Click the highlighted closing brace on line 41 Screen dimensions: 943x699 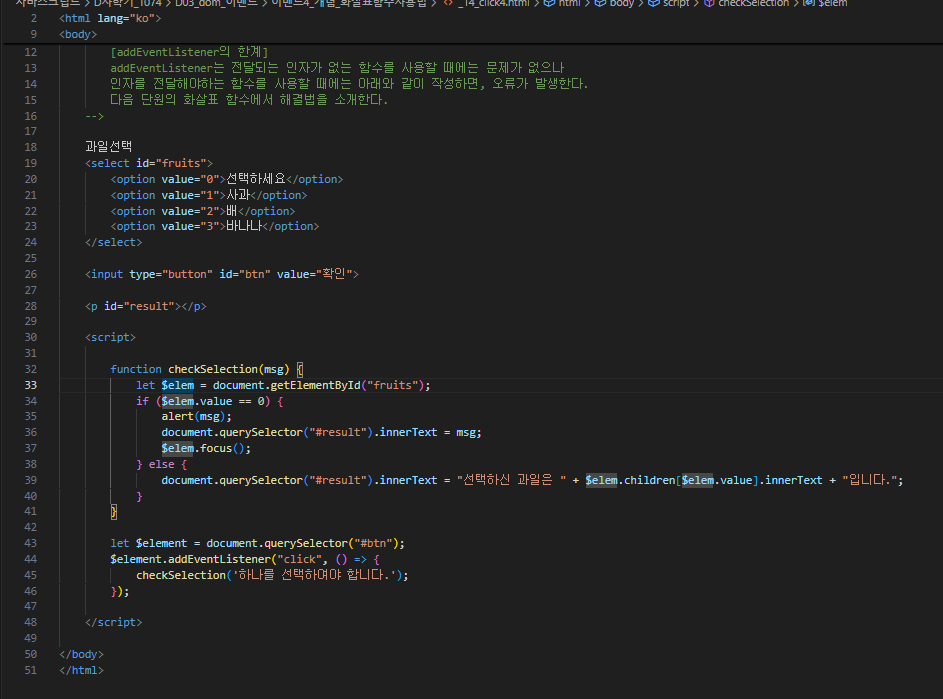tap(114, 512)
